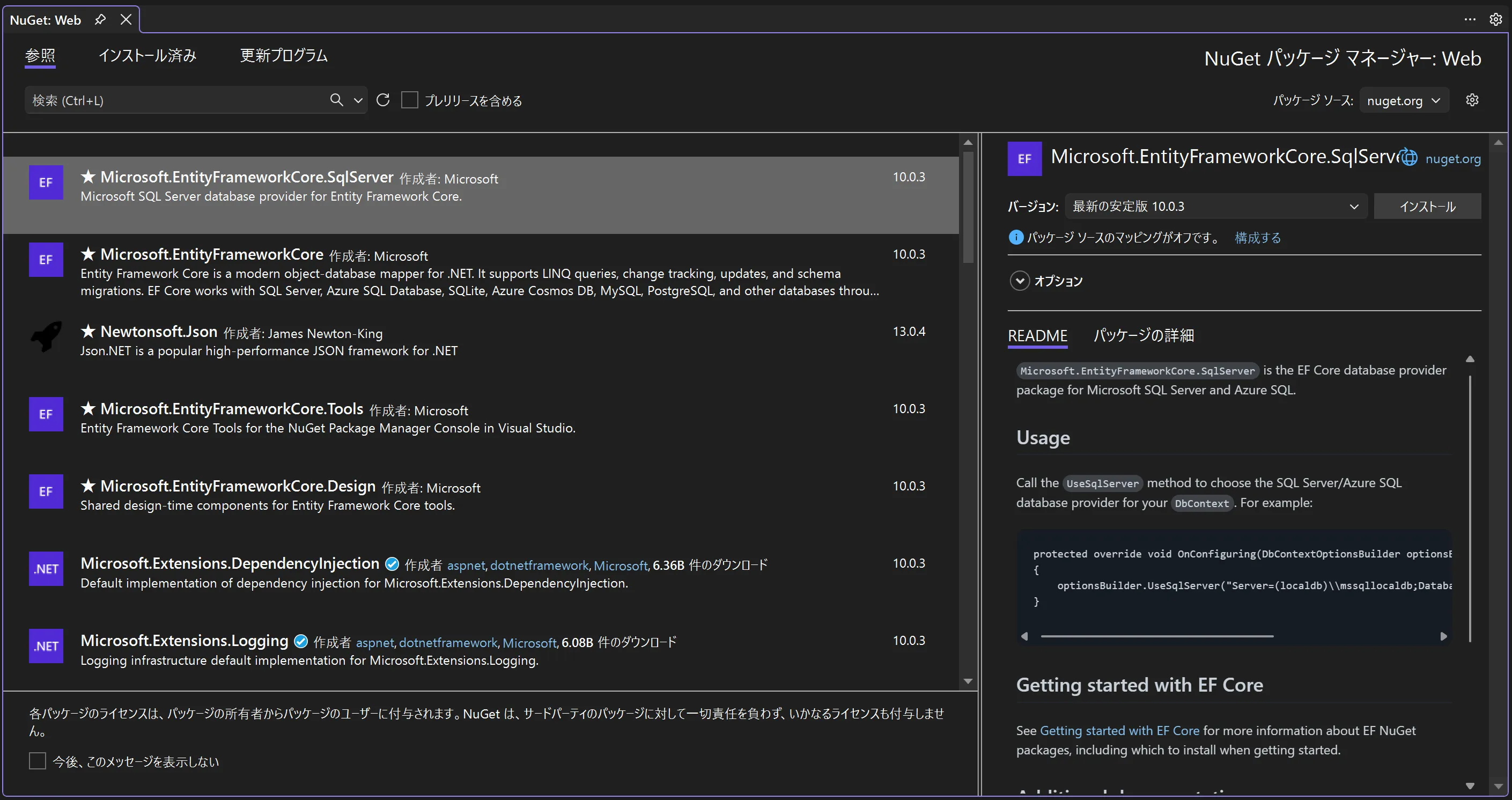Click the verified badge next to Extensions.Logging

pos(300,641)
